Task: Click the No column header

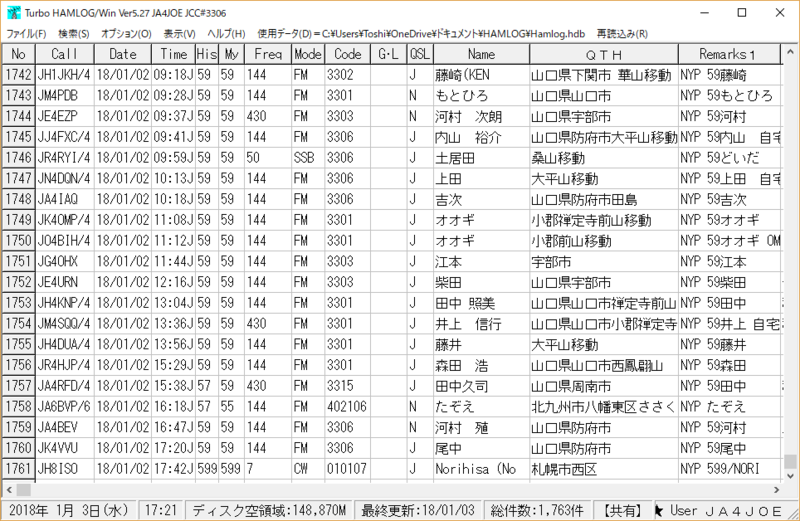Action: click(x=18, y=54)
